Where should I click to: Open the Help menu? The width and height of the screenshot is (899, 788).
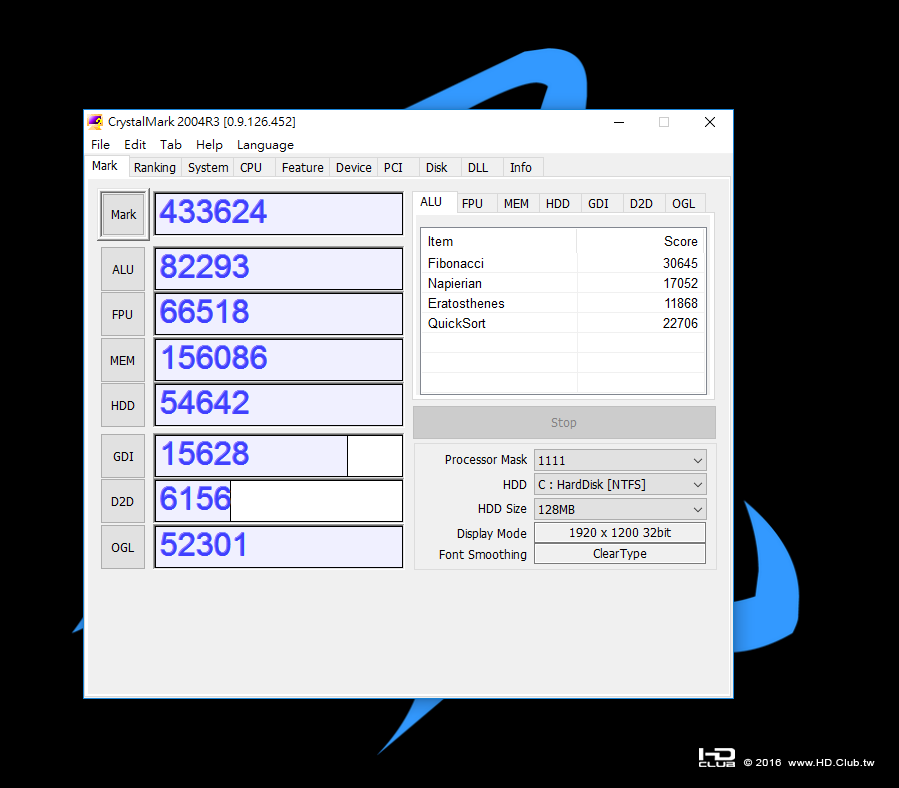coord(209,145)
